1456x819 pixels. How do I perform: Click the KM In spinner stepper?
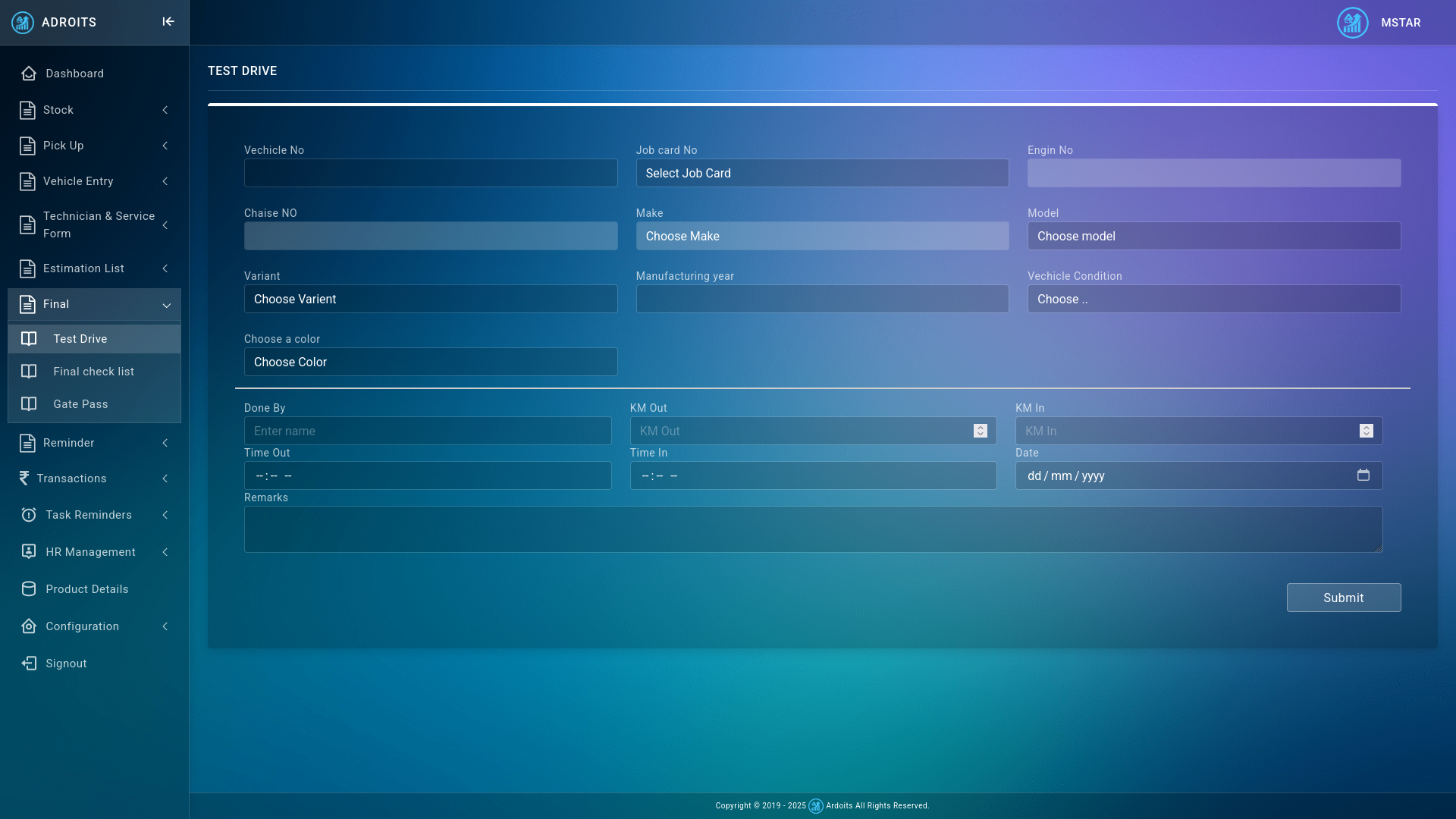tap(1366, 431)
